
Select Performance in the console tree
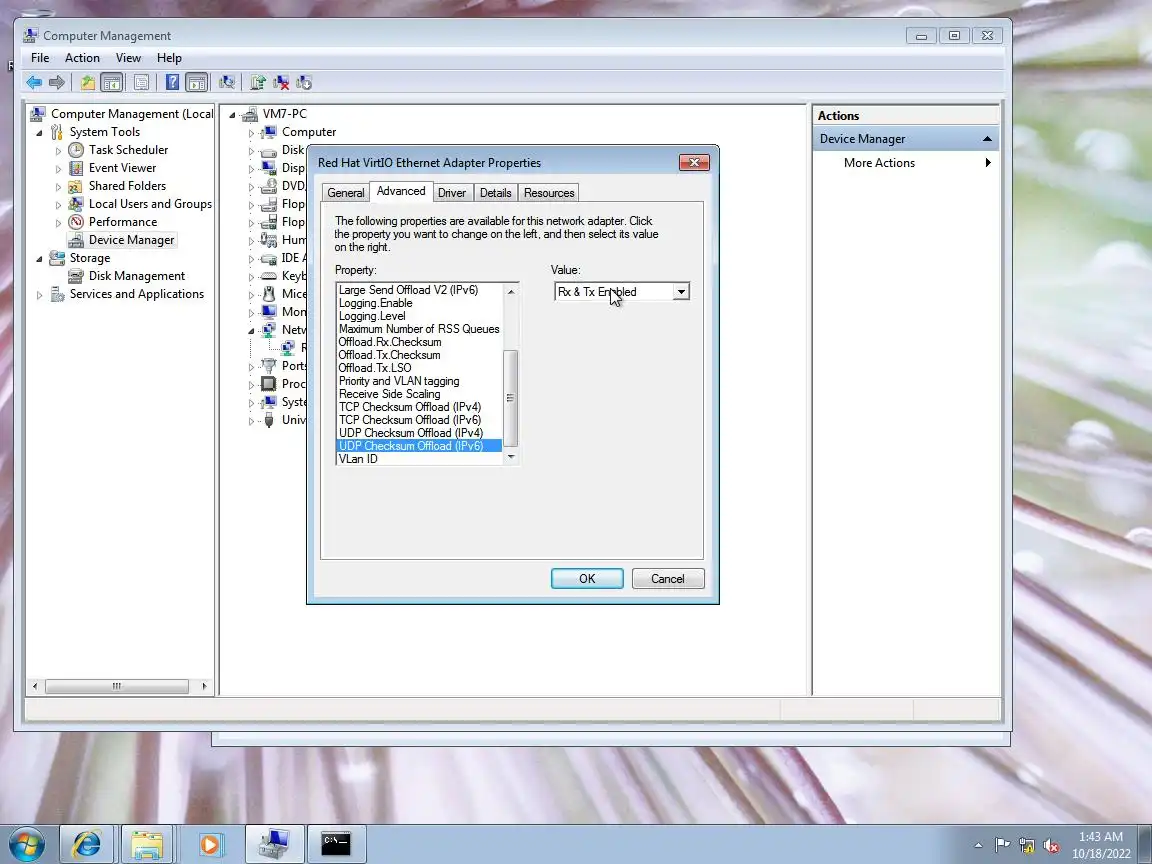click(x=123, y=222)
